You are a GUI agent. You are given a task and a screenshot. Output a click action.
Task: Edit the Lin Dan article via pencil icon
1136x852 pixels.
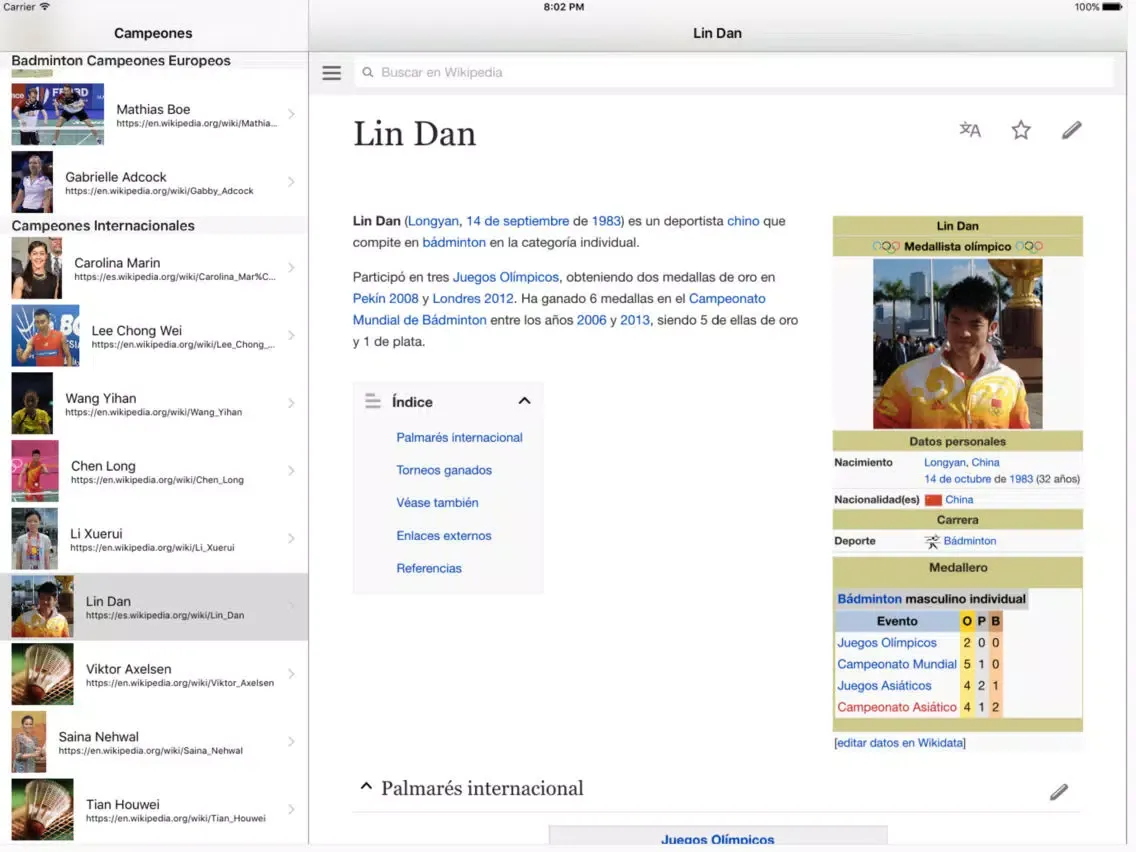coord(1072,130)
